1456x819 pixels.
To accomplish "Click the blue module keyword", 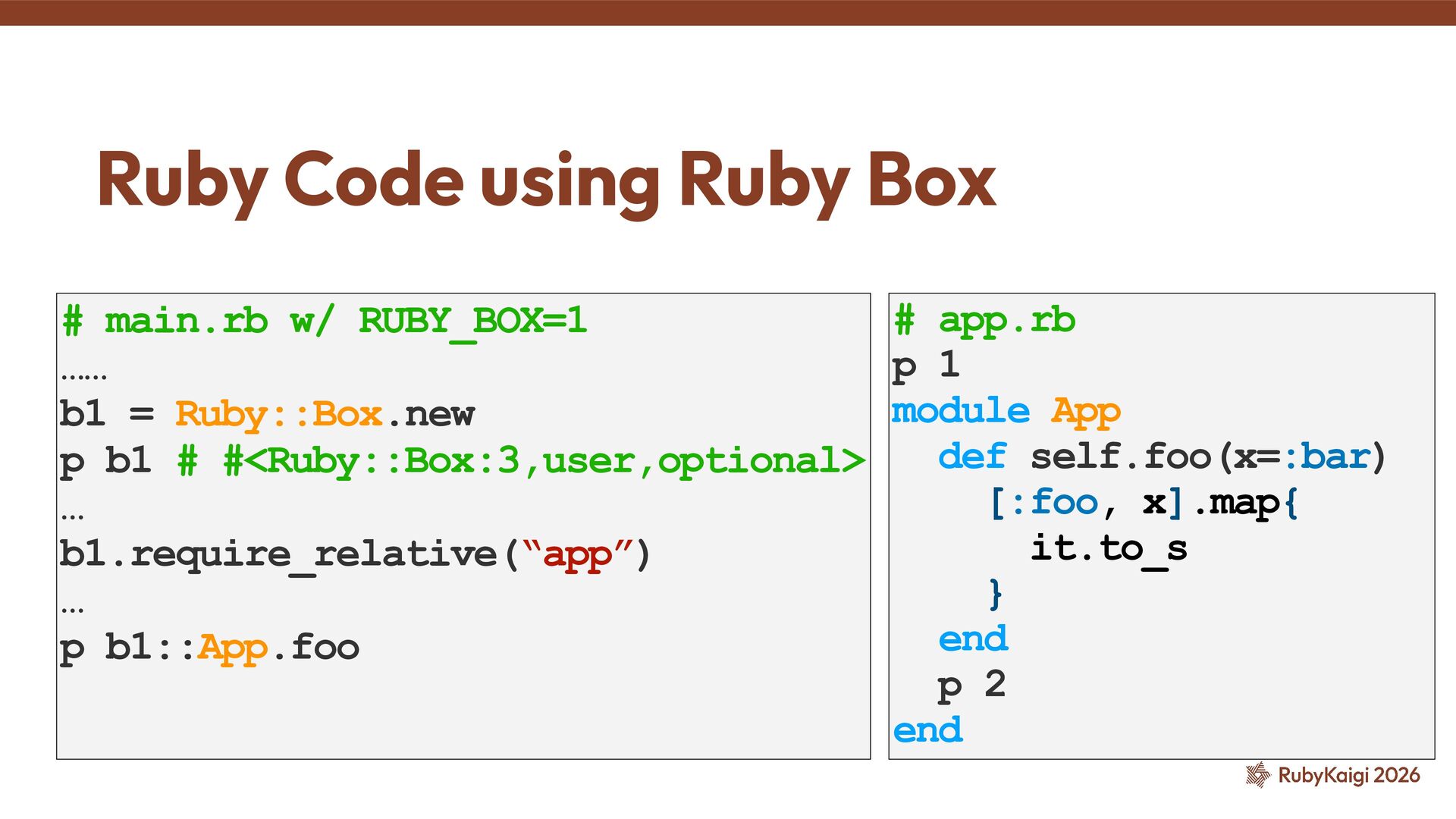I will pyautogui.click(x=960, y=412).
